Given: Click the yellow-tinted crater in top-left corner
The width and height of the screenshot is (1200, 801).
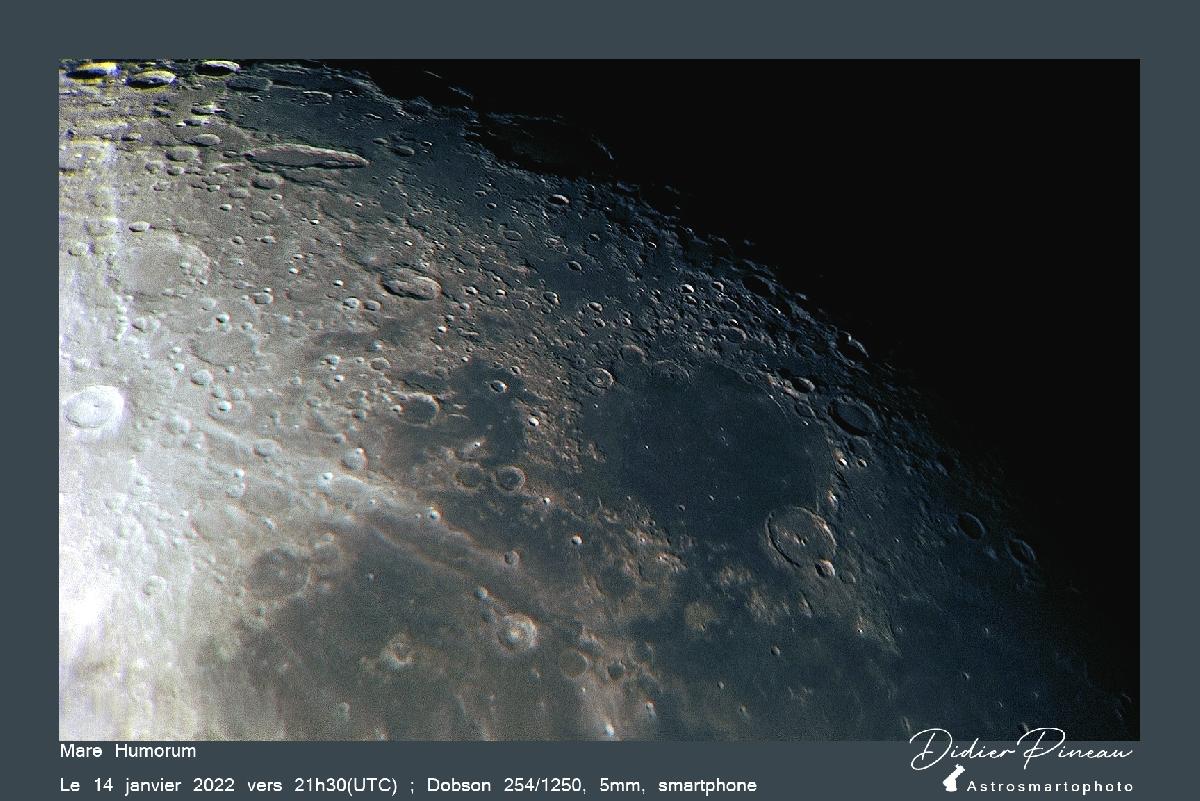Looking at the screenshot, I should coord(93,70).
